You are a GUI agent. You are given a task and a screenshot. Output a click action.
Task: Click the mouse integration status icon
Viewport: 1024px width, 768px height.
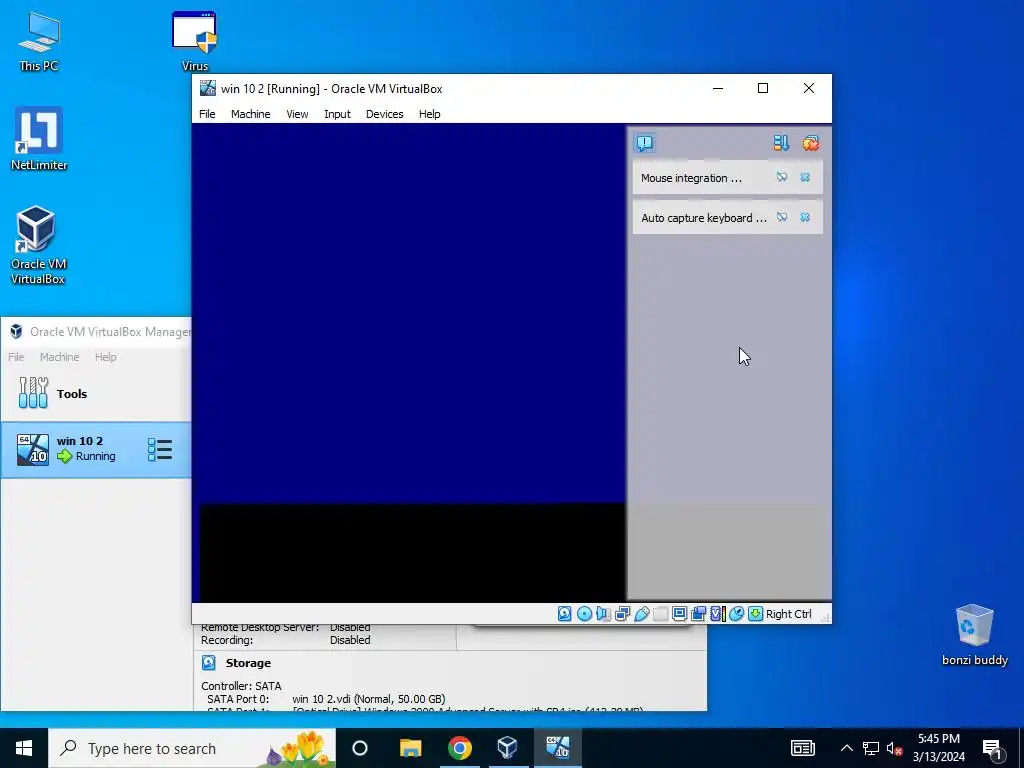point(736,614)
